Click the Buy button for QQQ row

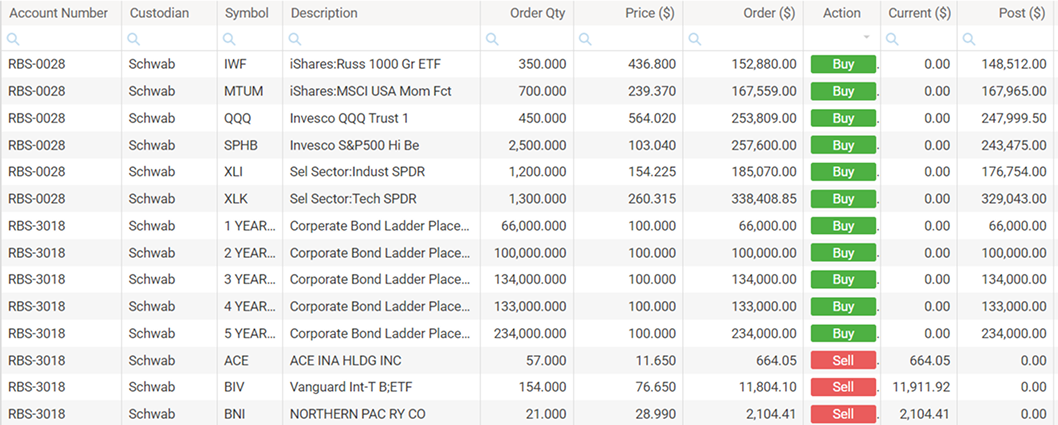[x=843, y=118]
